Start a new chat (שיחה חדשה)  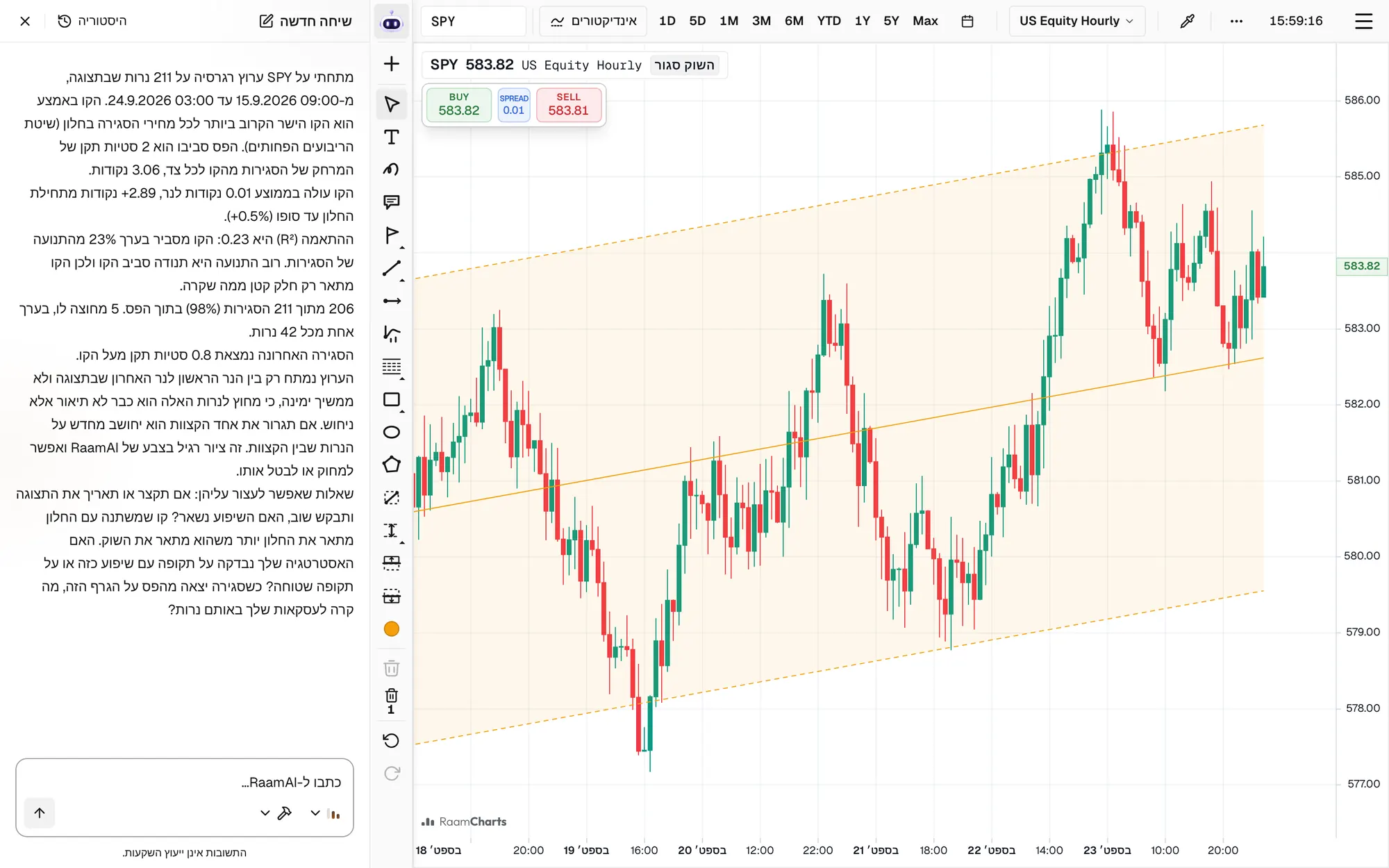(x=306, y=21)
